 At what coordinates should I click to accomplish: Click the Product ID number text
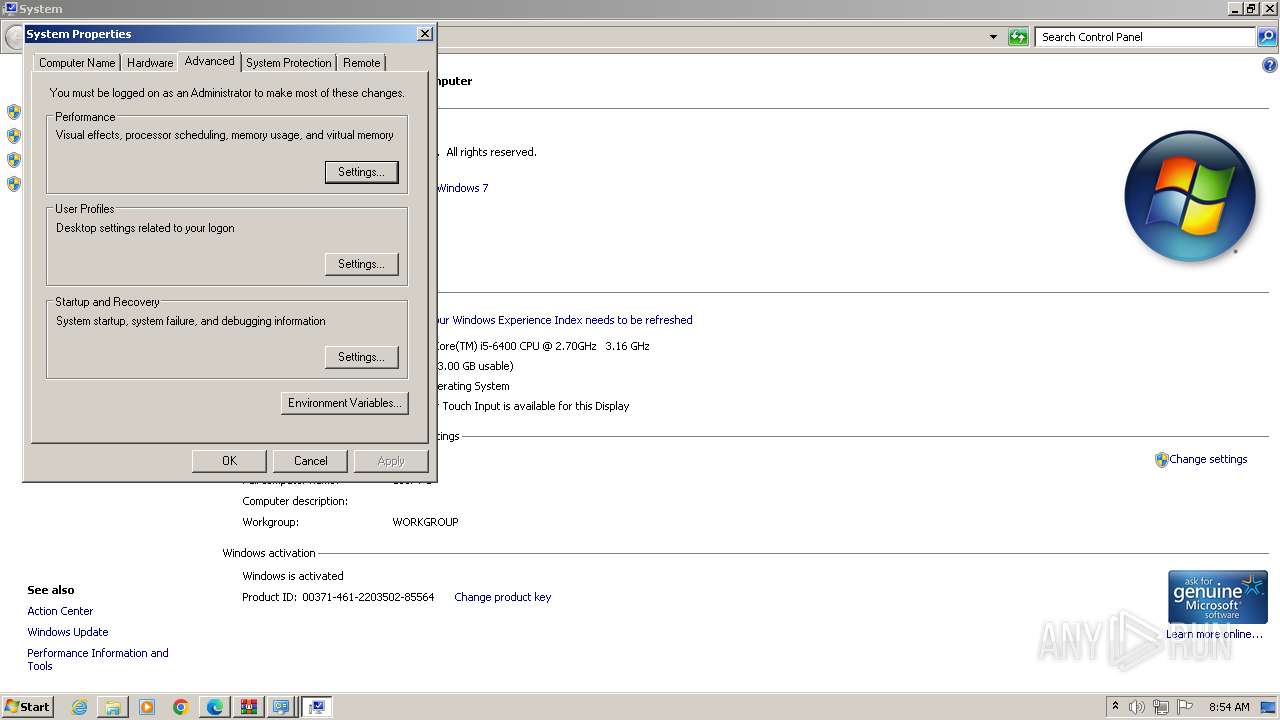(368, 598)
